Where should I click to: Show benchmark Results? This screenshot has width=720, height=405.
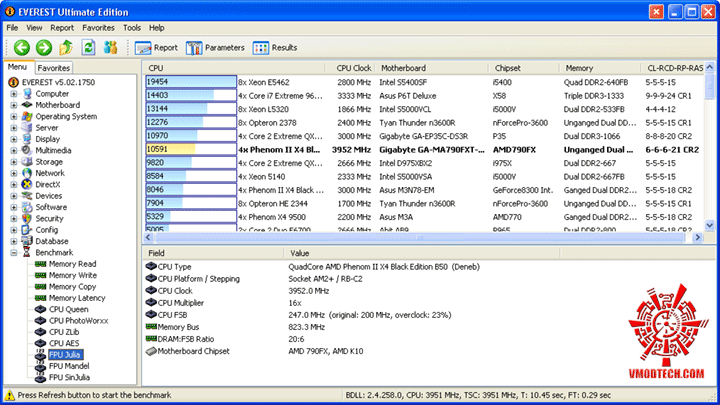[275, 48]
